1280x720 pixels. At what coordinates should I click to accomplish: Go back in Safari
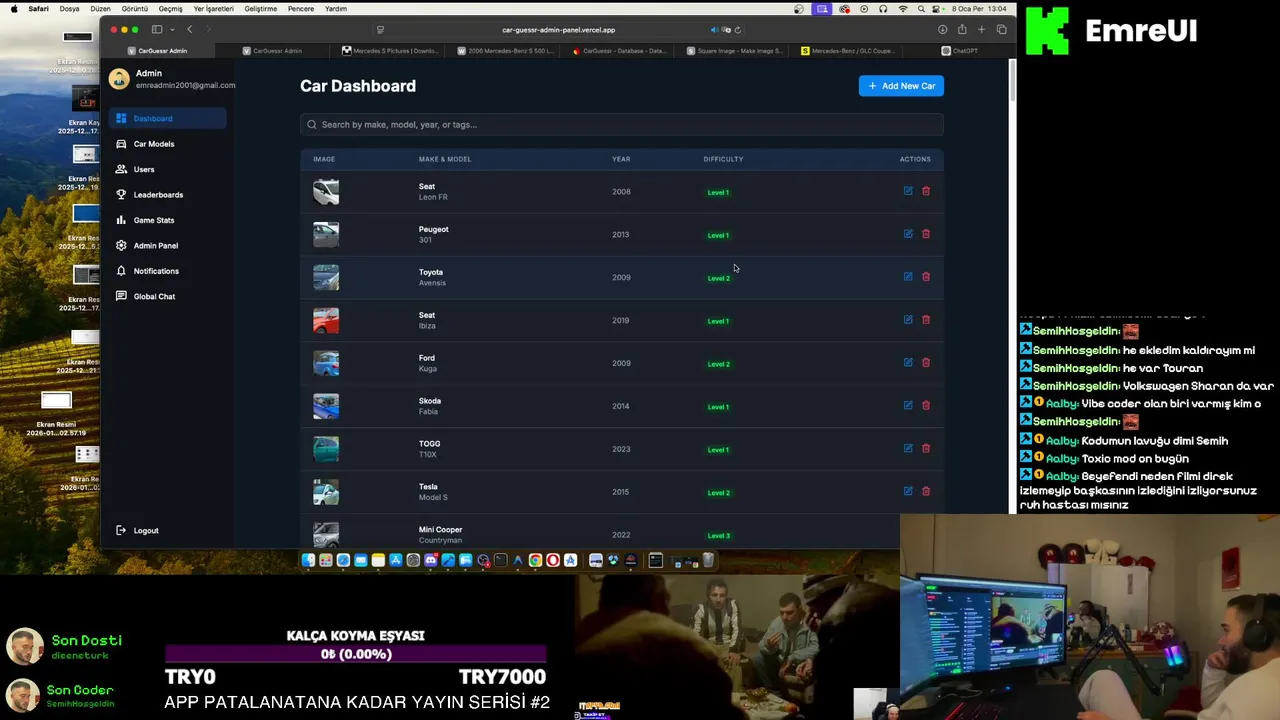190,30
